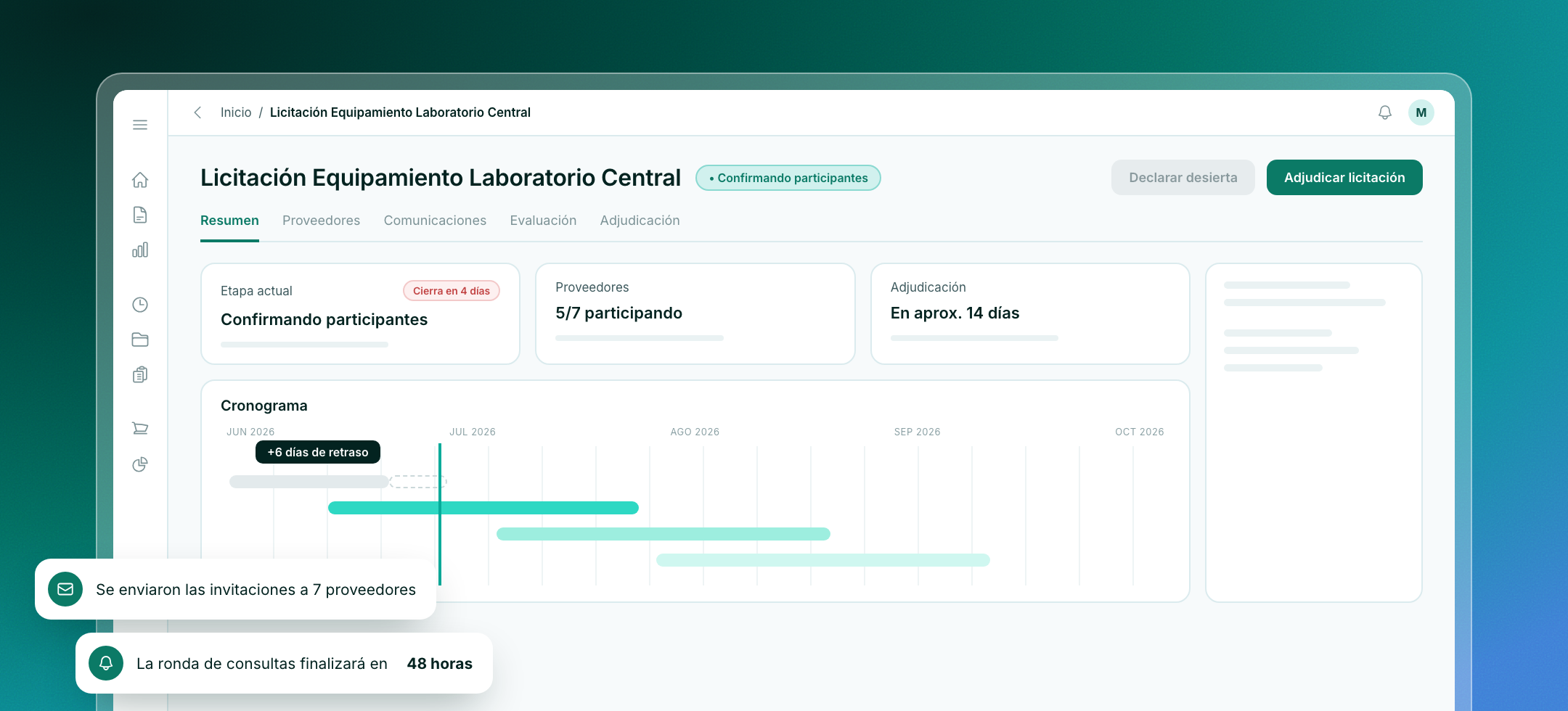1568x711 pixels.
Task: Click the bell icon in consultas notification
Action: [x=106, y=663]
